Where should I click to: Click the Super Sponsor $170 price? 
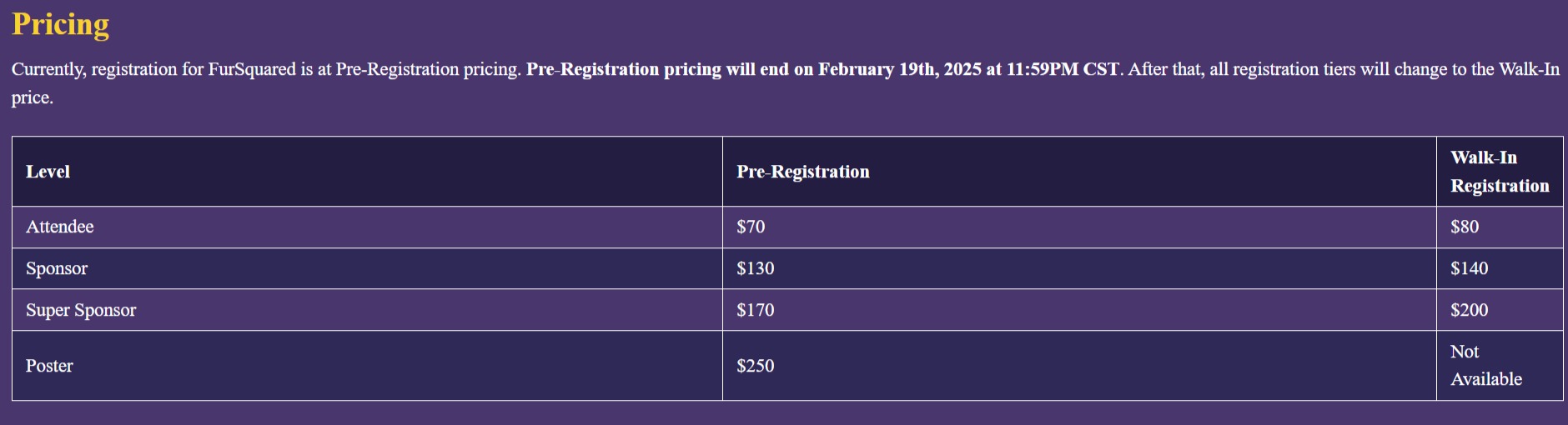click(755, 310)
